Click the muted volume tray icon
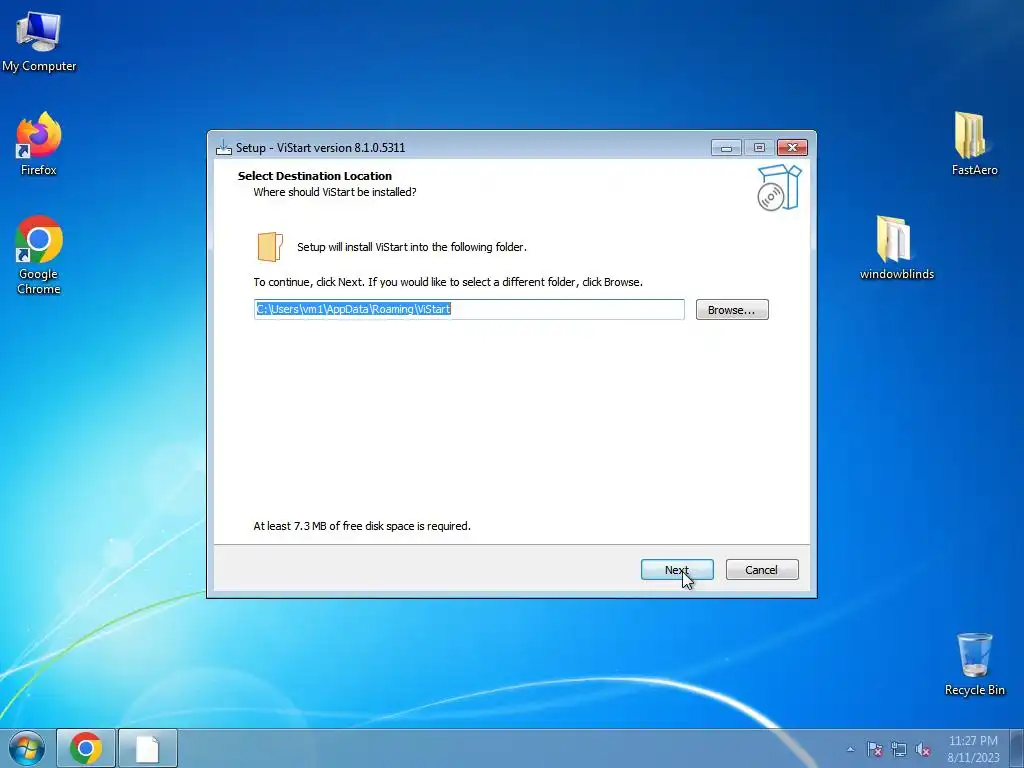 pyautogui.click(x=923, y=750)
